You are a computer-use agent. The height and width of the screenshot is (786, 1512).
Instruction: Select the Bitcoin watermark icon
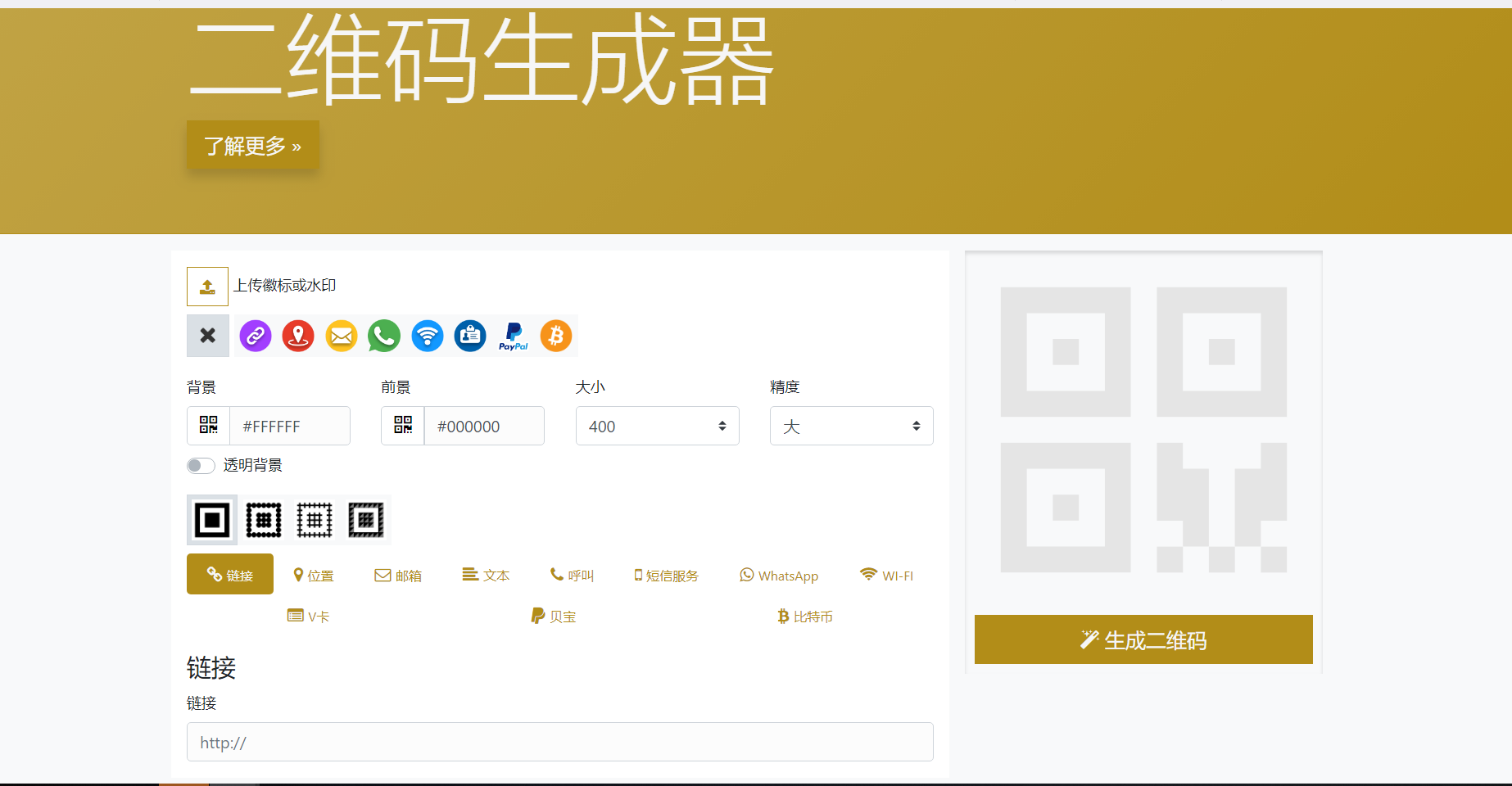556,336
